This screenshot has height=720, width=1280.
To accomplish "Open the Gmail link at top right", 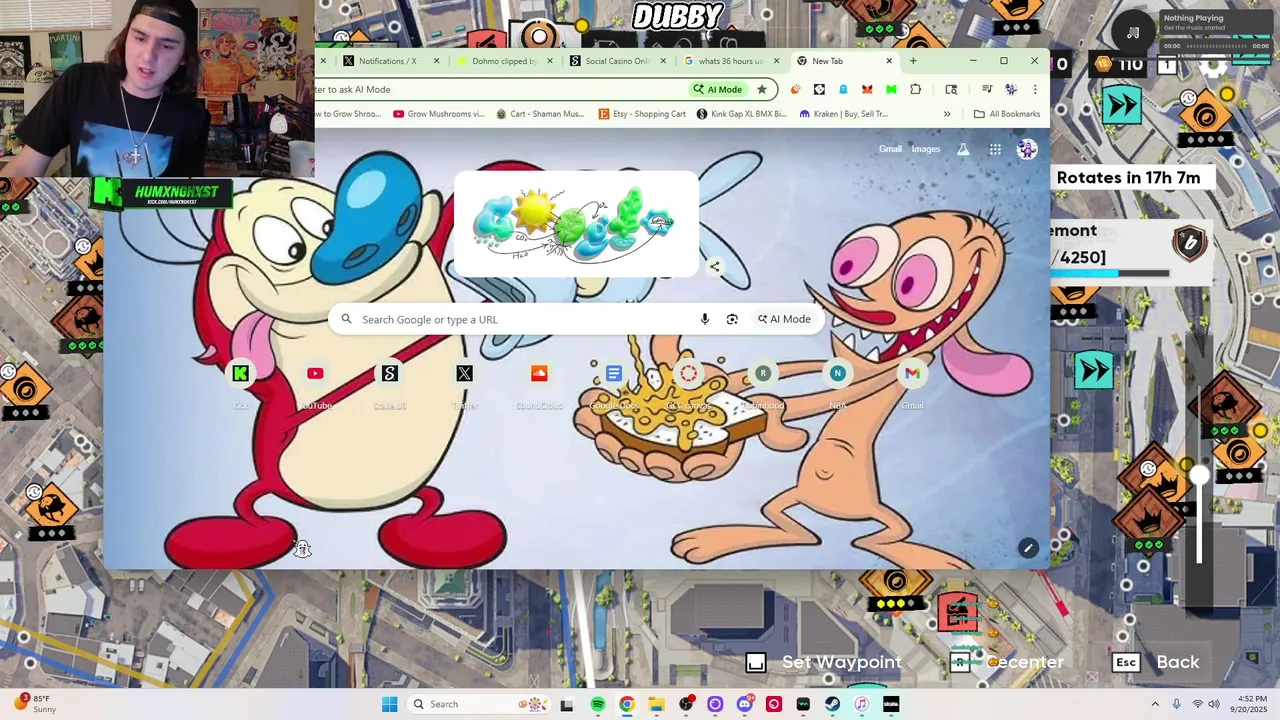I will (890, 149).
